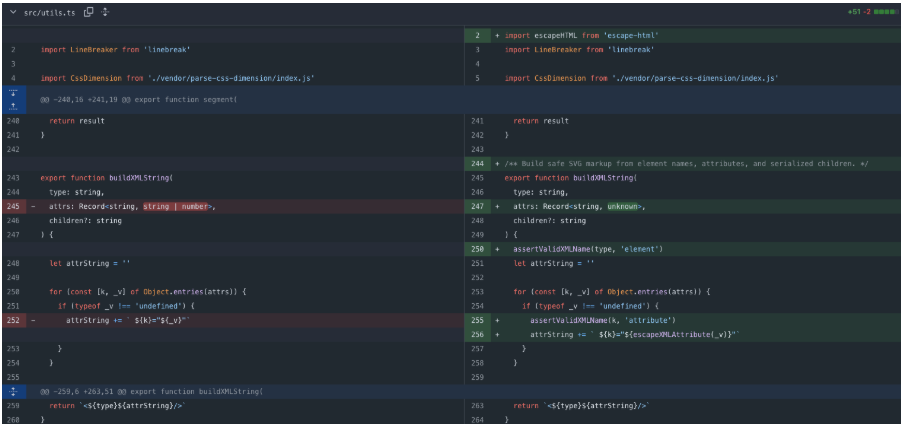This screenshot has width=901, height=424.
Task: Select line number 258
Action: pyautogui.click(x=478, y=363)
